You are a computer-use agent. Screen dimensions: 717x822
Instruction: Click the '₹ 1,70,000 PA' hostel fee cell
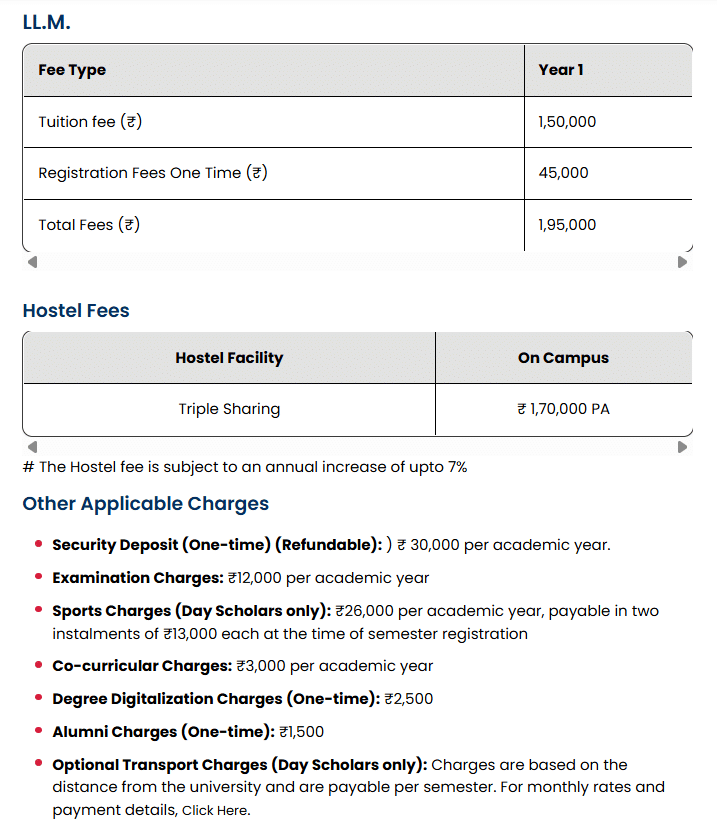pyautogui.click(x=563, y=409)
